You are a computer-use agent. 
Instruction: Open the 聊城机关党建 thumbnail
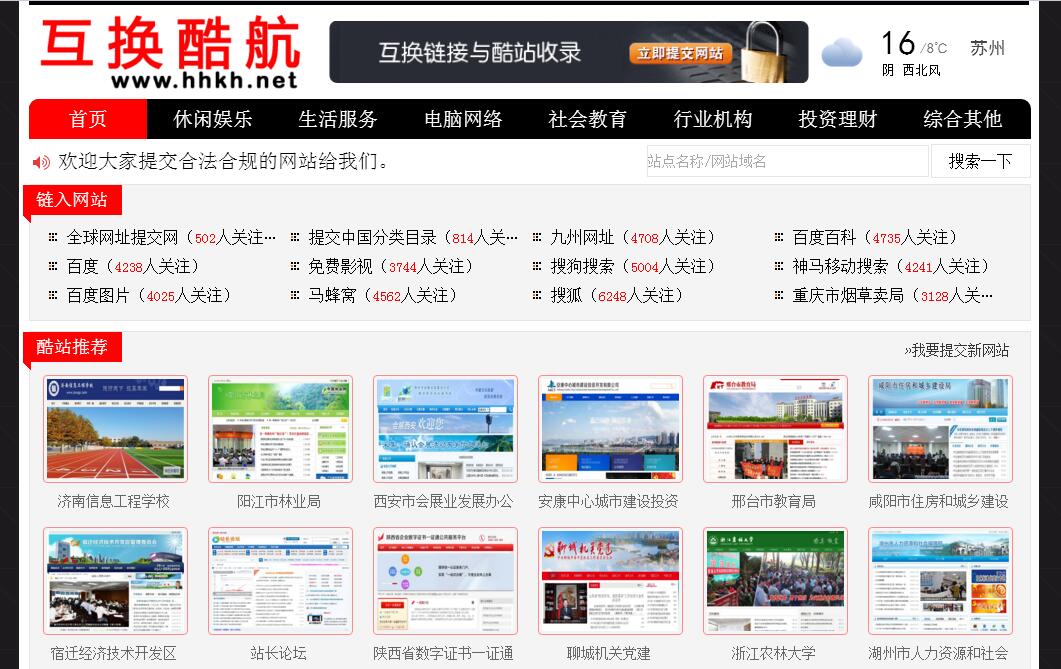point(610,581)
